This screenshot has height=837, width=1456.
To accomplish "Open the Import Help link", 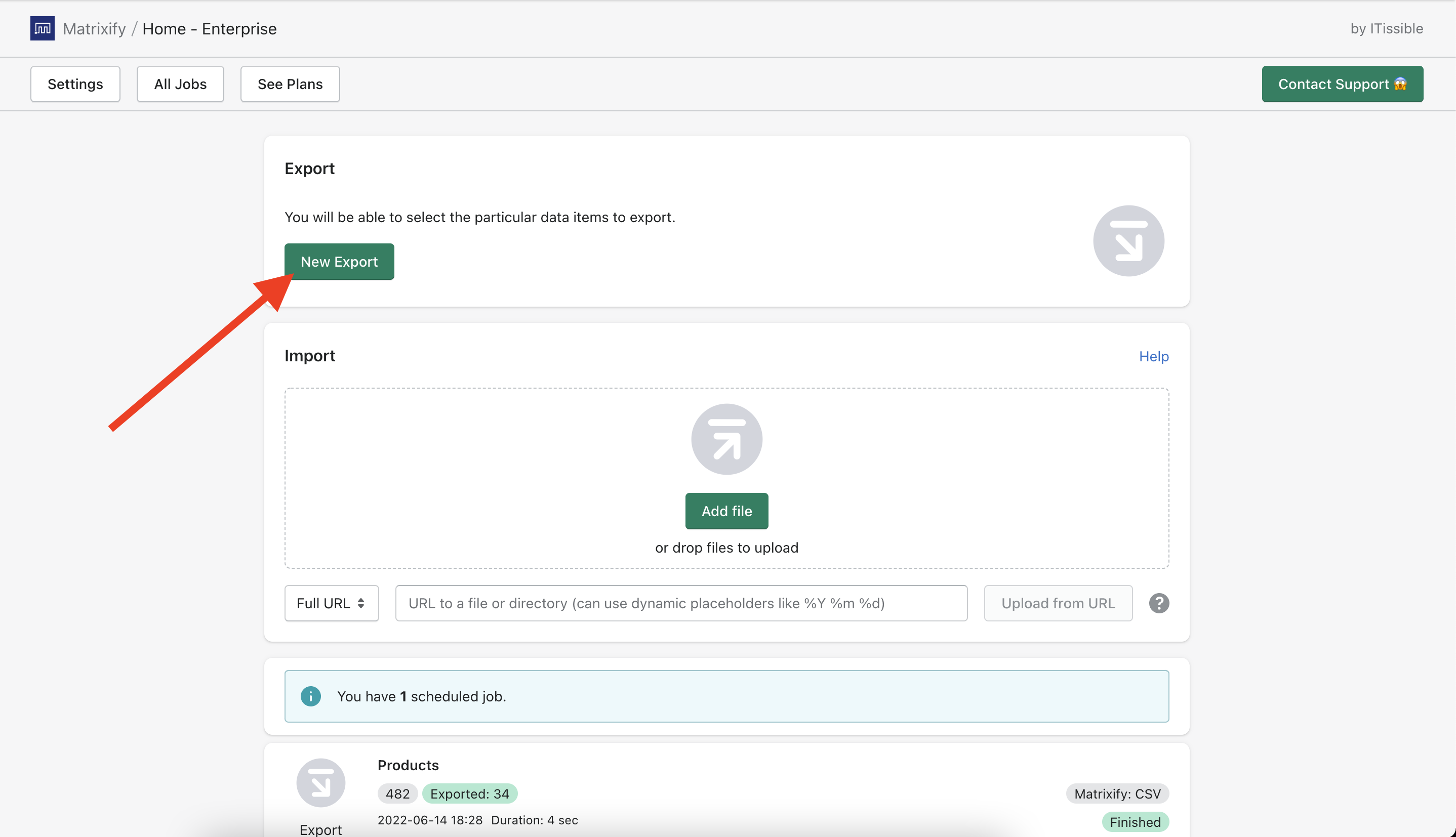I will [1153, 356].
